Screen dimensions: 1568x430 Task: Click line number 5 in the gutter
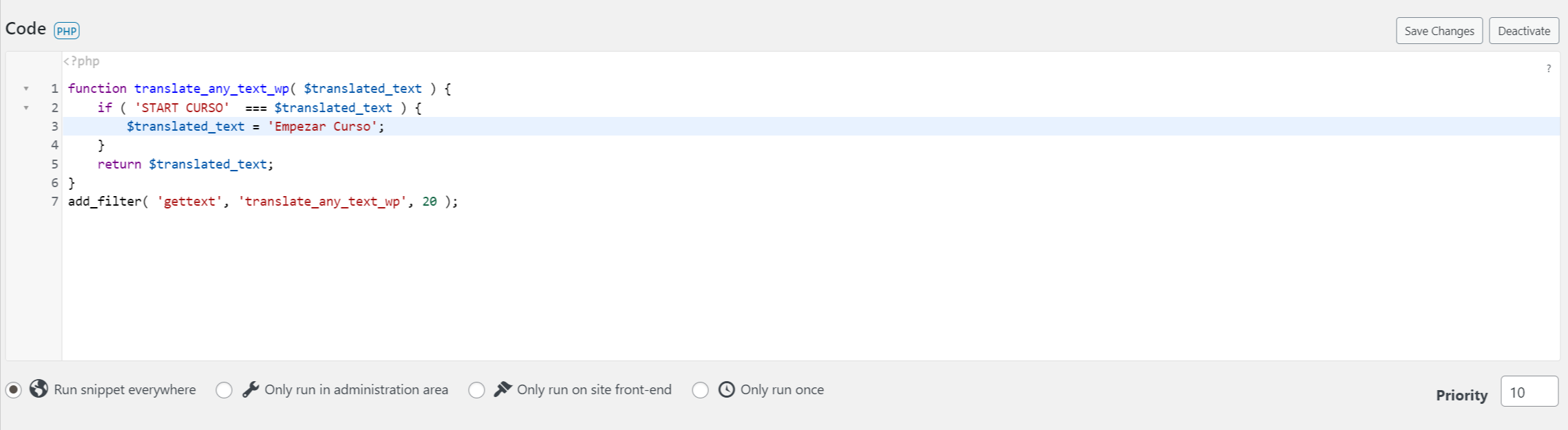pyautogui.click(x=54, y=164)
